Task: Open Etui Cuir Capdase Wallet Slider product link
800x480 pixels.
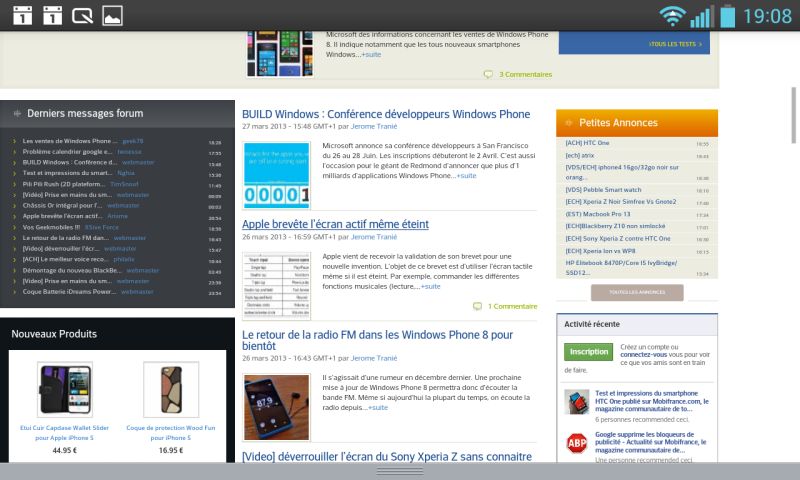Action: point(65,433)
